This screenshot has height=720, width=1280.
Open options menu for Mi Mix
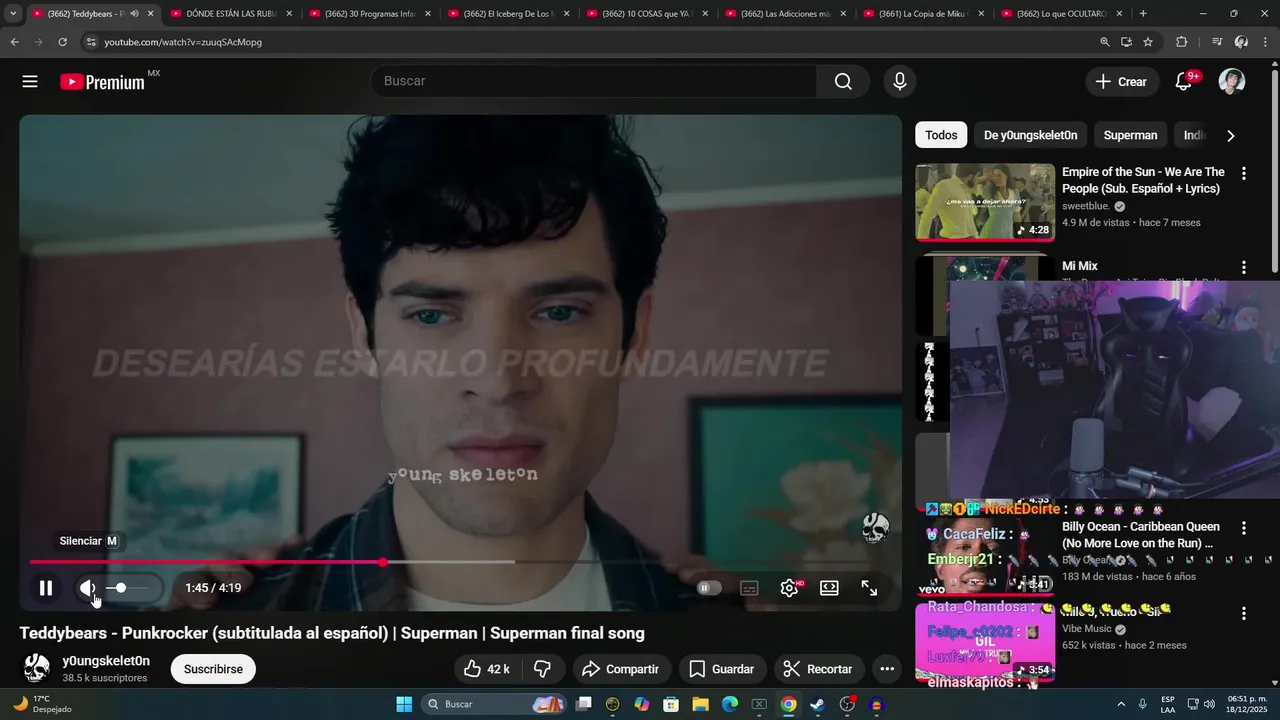(x=1244, y=267)
